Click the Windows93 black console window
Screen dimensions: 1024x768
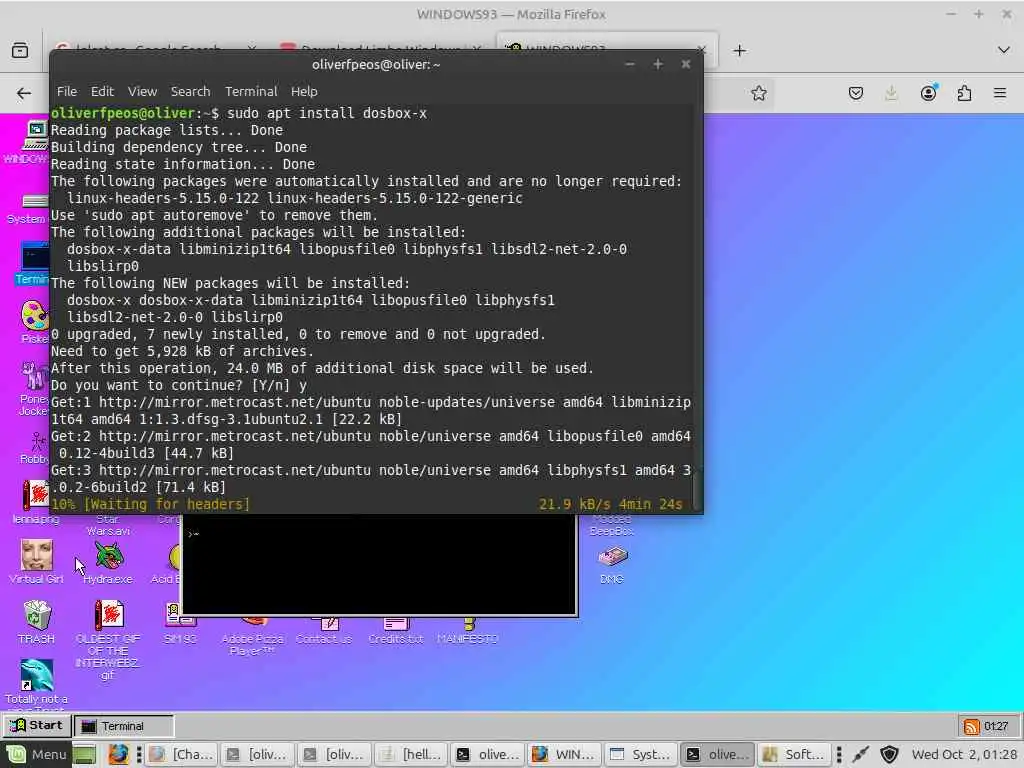pos(379,565)
